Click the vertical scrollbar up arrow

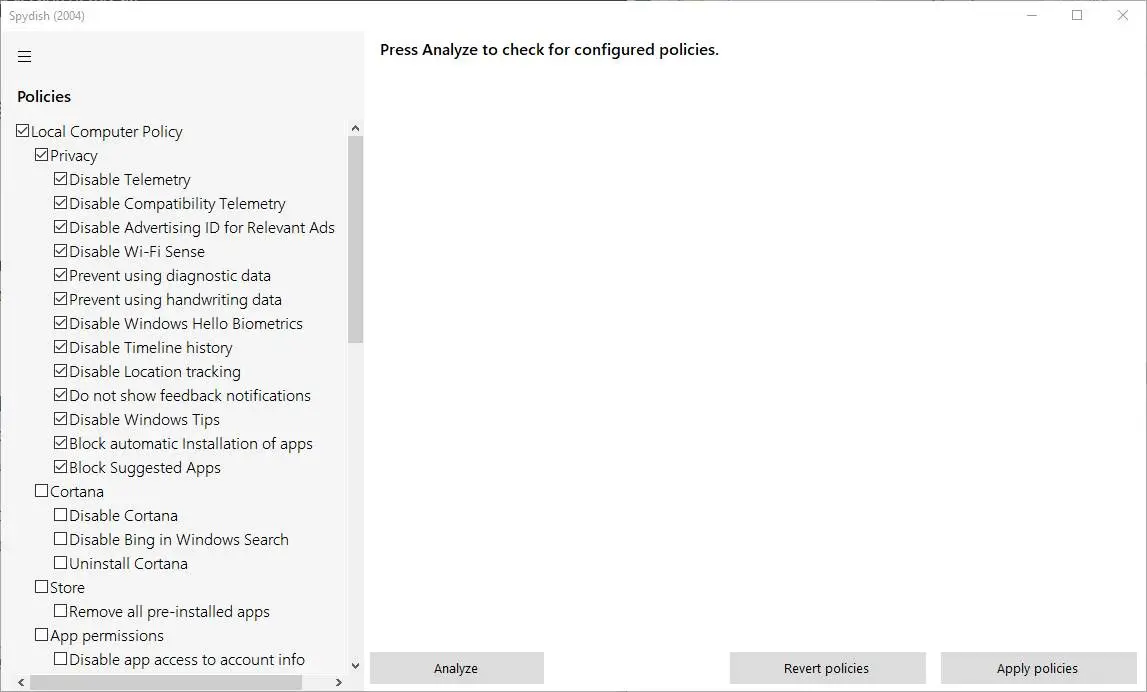click(x=355, y=128)
